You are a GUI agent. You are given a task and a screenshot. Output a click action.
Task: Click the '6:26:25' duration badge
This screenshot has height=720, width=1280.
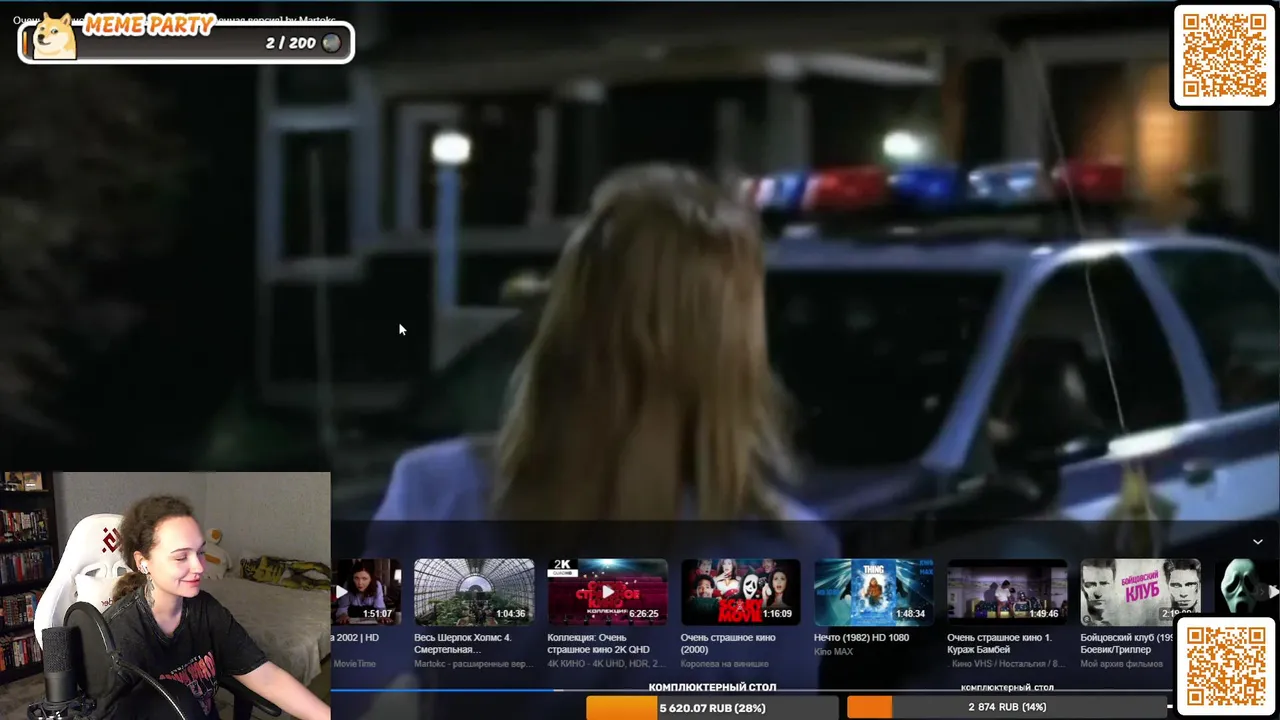[644, 614]
